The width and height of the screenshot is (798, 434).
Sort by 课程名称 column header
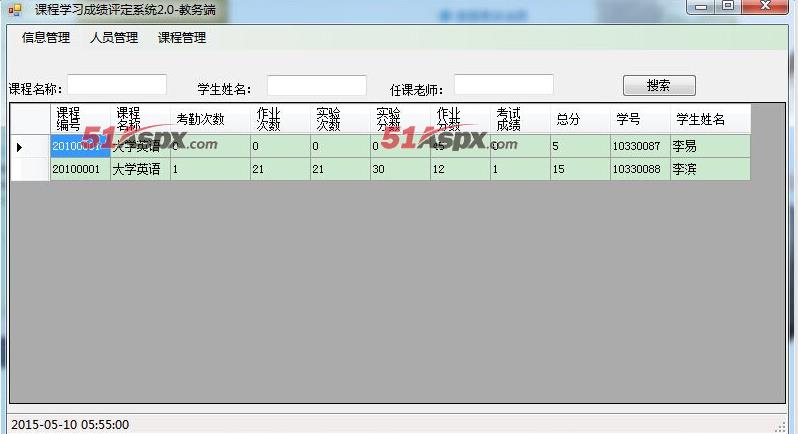pos(140,119)
